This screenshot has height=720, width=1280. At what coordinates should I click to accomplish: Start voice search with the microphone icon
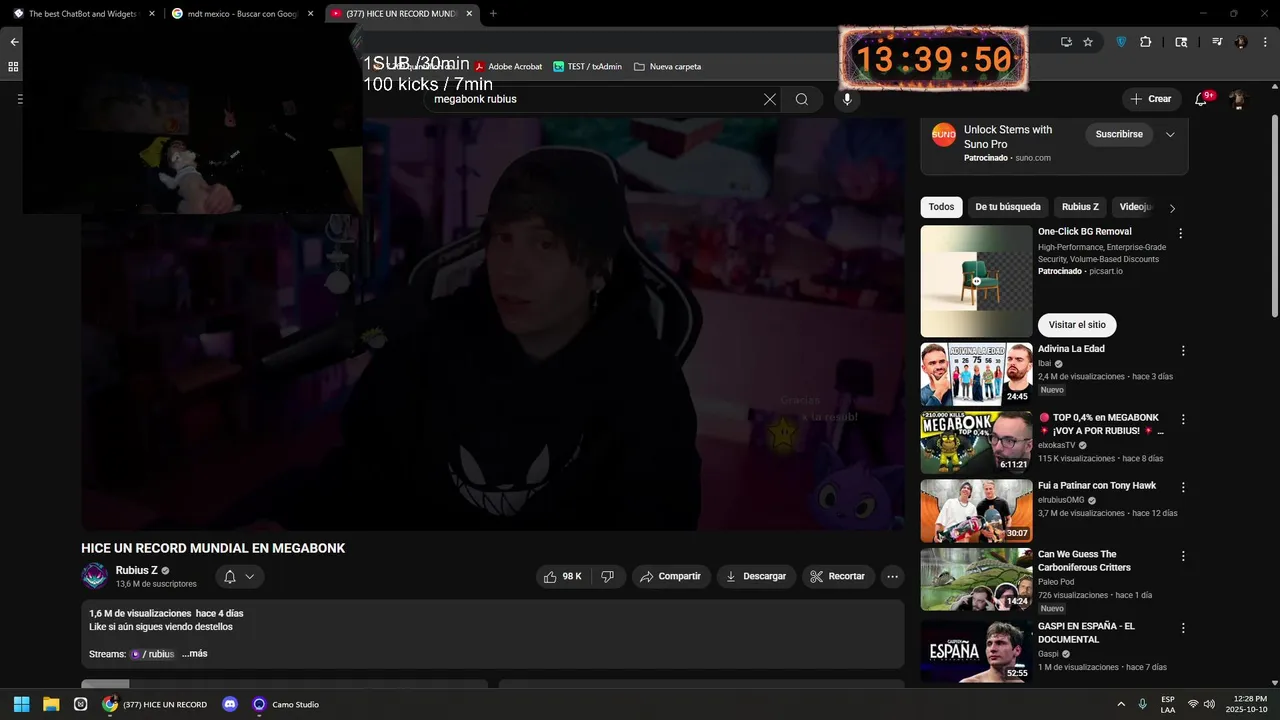[x=847, y=99]
